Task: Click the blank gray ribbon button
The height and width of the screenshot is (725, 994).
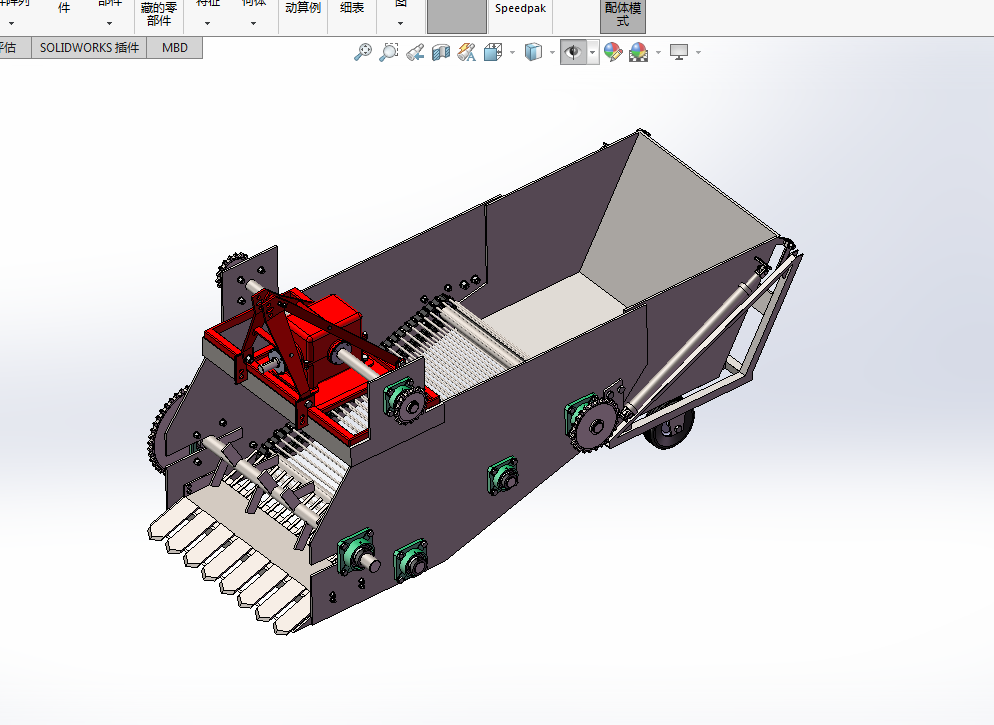Action: pyautogui.click(x=457, y=16)
